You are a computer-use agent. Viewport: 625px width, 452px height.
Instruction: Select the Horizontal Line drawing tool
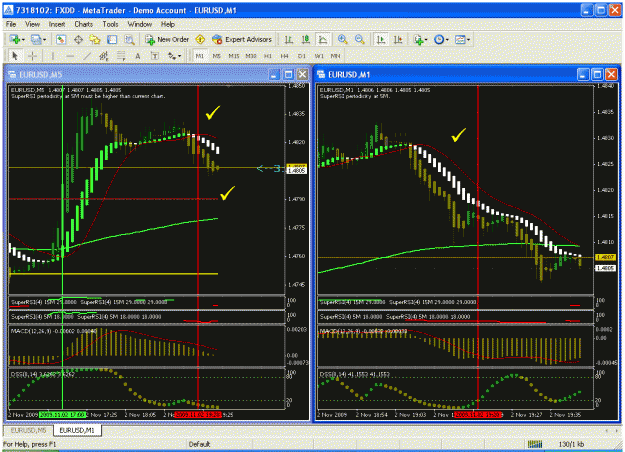click(x=70, y=56)
